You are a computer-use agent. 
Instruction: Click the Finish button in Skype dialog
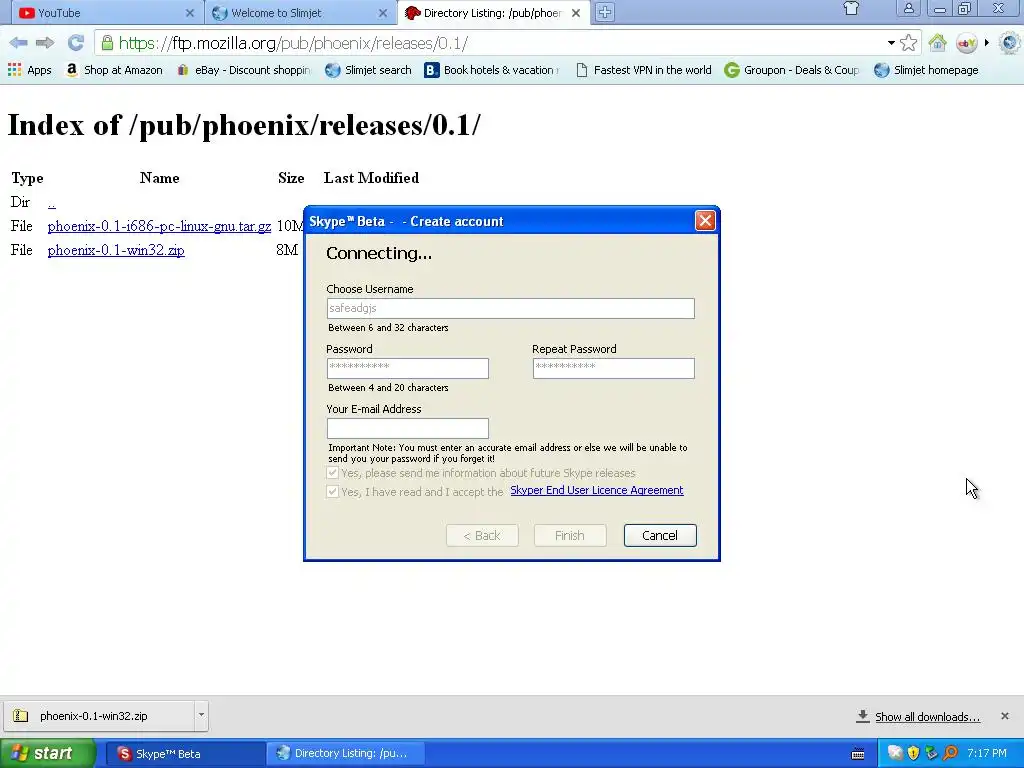click(569, 536)
